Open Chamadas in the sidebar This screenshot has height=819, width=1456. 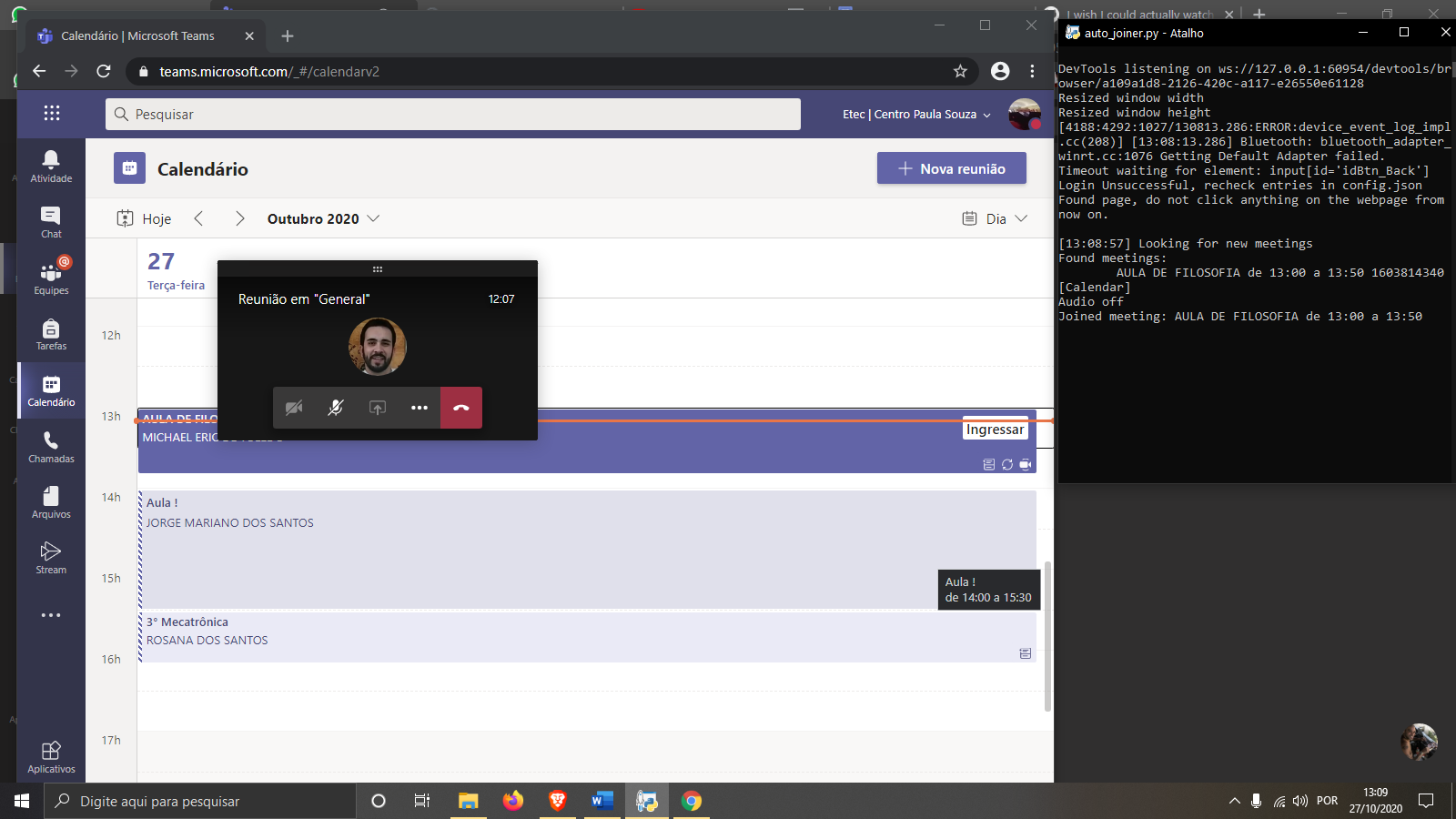click(x=50, y=446)
